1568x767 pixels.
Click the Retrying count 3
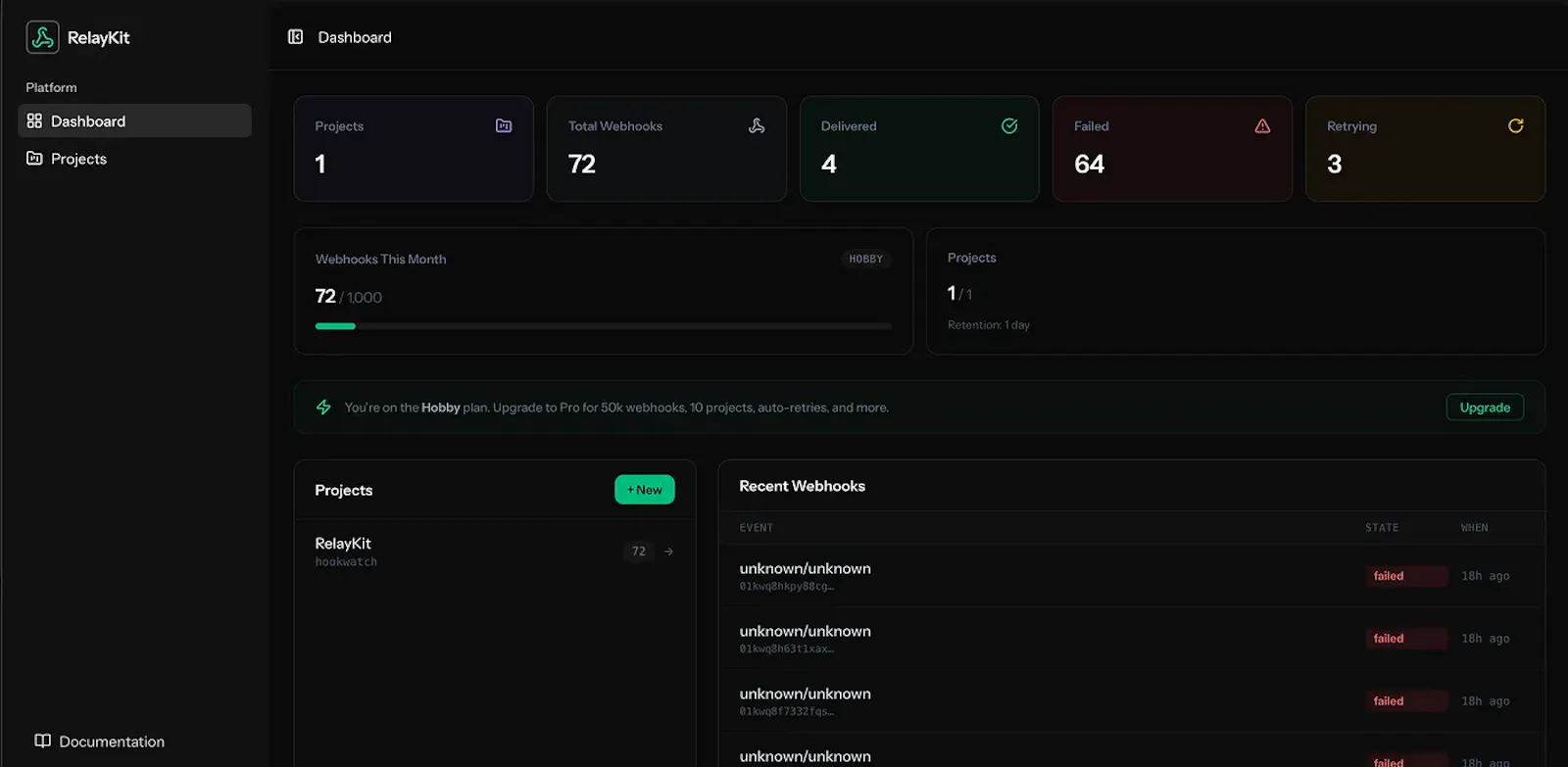point(1334,164)
